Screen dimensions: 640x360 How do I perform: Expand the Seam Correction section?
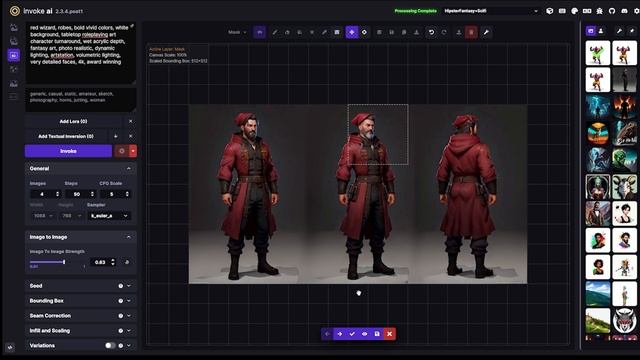[x=81, y=316]
